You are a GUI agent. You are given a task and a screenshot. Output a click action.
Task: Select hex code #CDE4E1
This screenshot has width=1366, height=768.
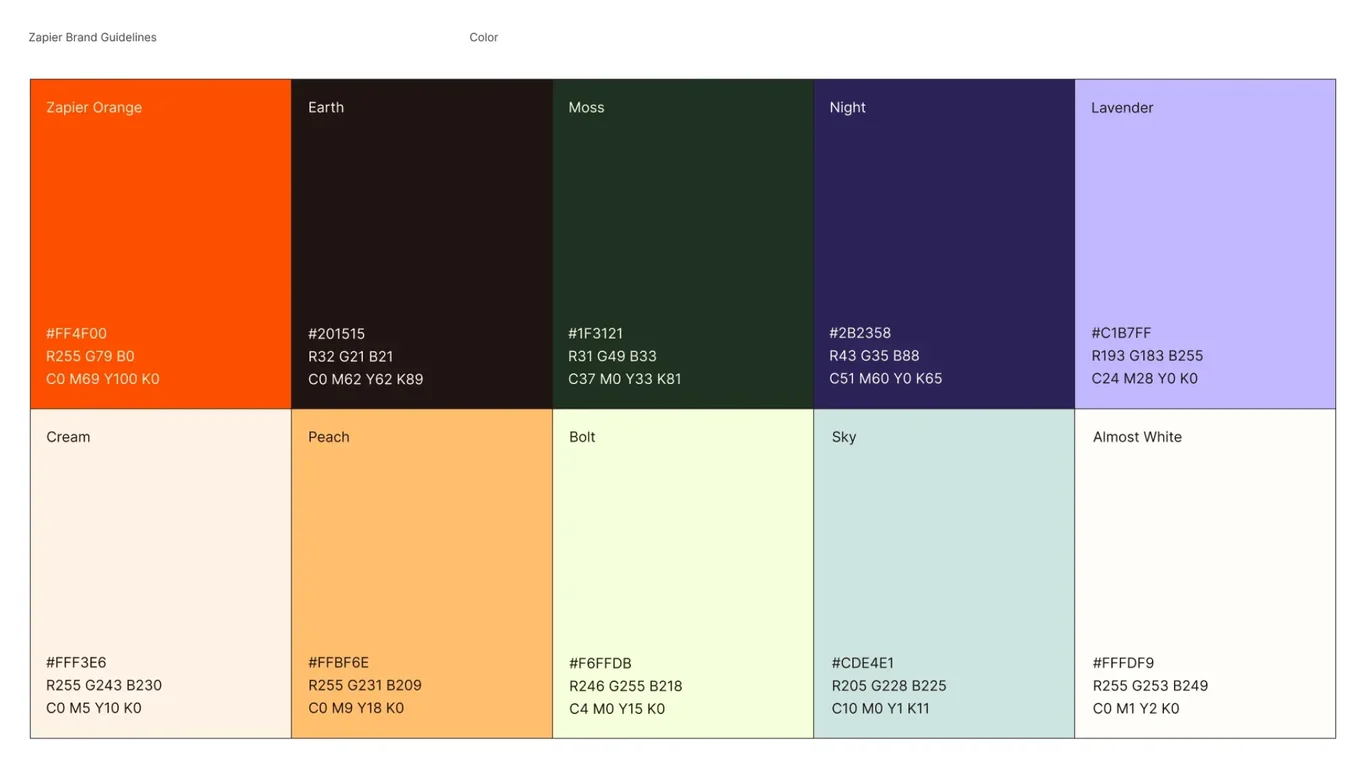click(863, 663)
